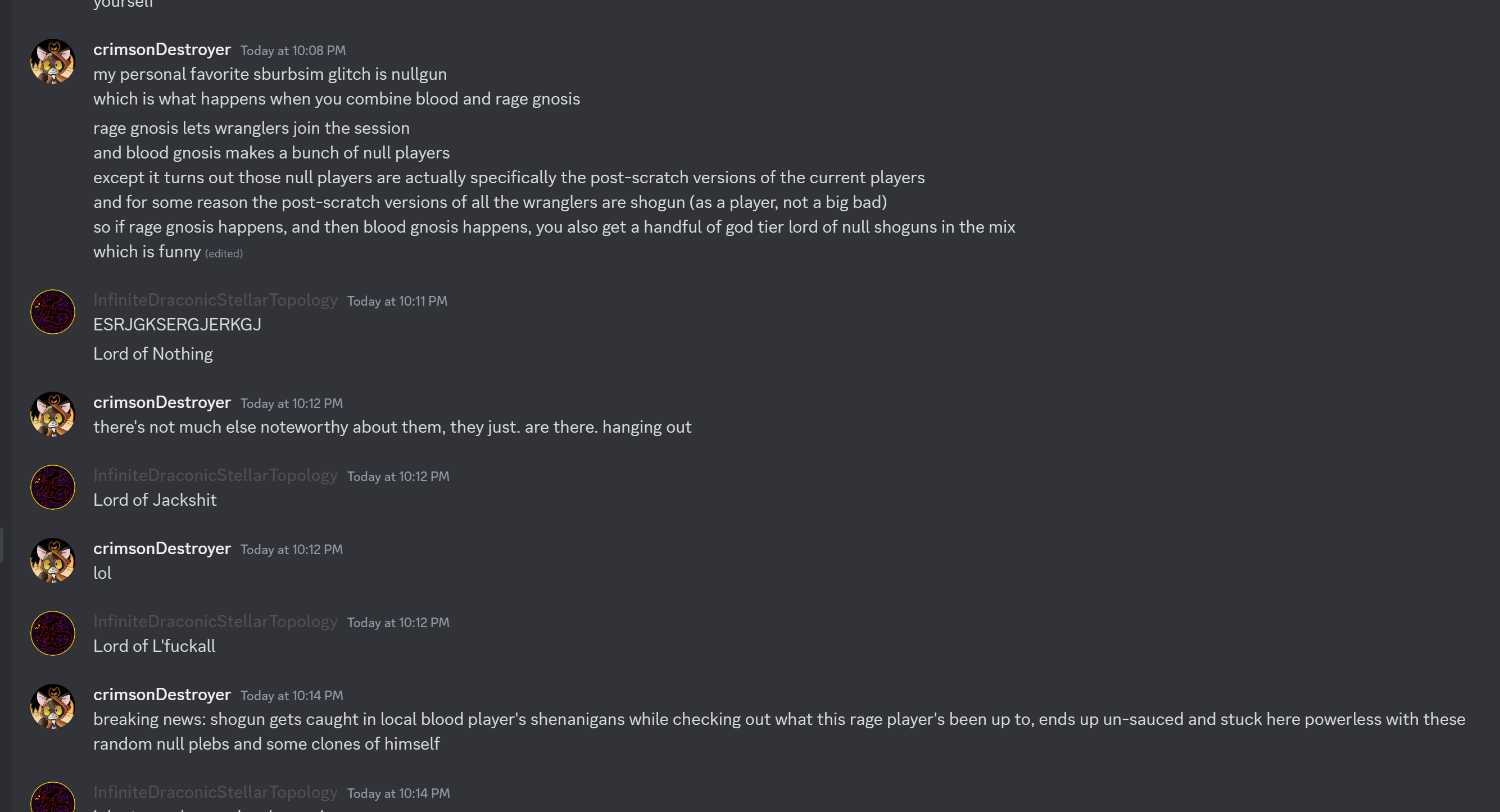Screen dimensions: 1500x812
Task: Open InfiniteDraconicStellarTopology's avatar beside the ESRJGKSERGJERKGJ message
Action: pos(52,312)
